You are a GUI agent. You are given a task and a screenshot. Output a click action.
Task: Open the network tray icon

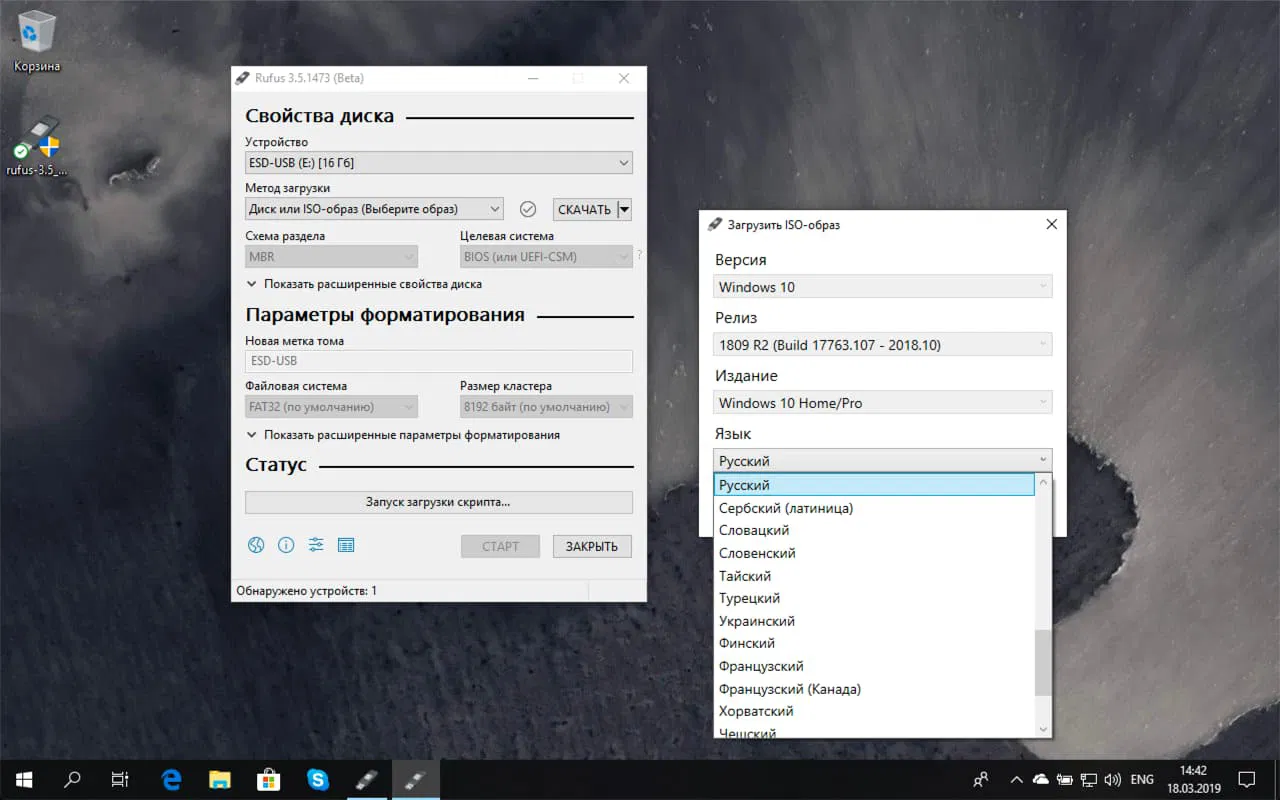pyautogui.click(x=1089, y=779)
